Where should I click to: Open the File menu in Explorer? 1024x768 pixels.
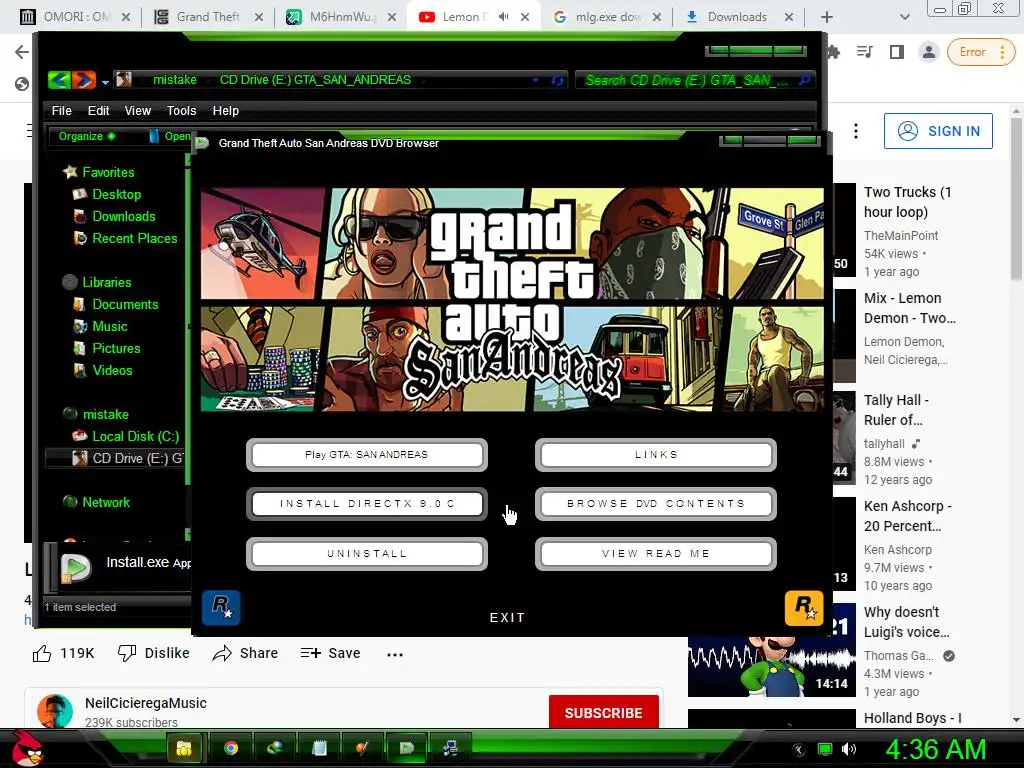click(x=61, y=110)
